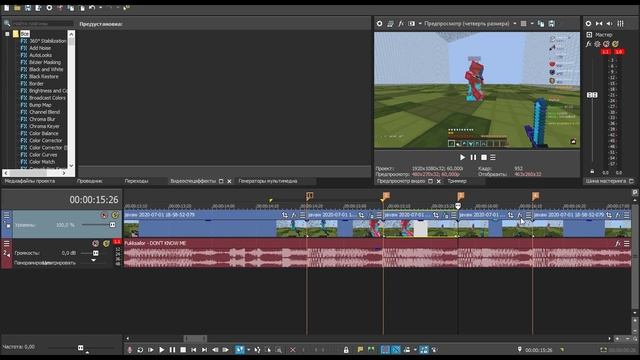Toggle lock envelopes padlock icon

(x=346, y=350)
